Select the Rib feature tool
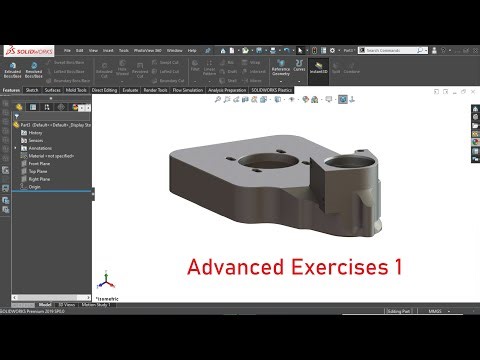Screen dimensions: 480x360 (227, 62)
